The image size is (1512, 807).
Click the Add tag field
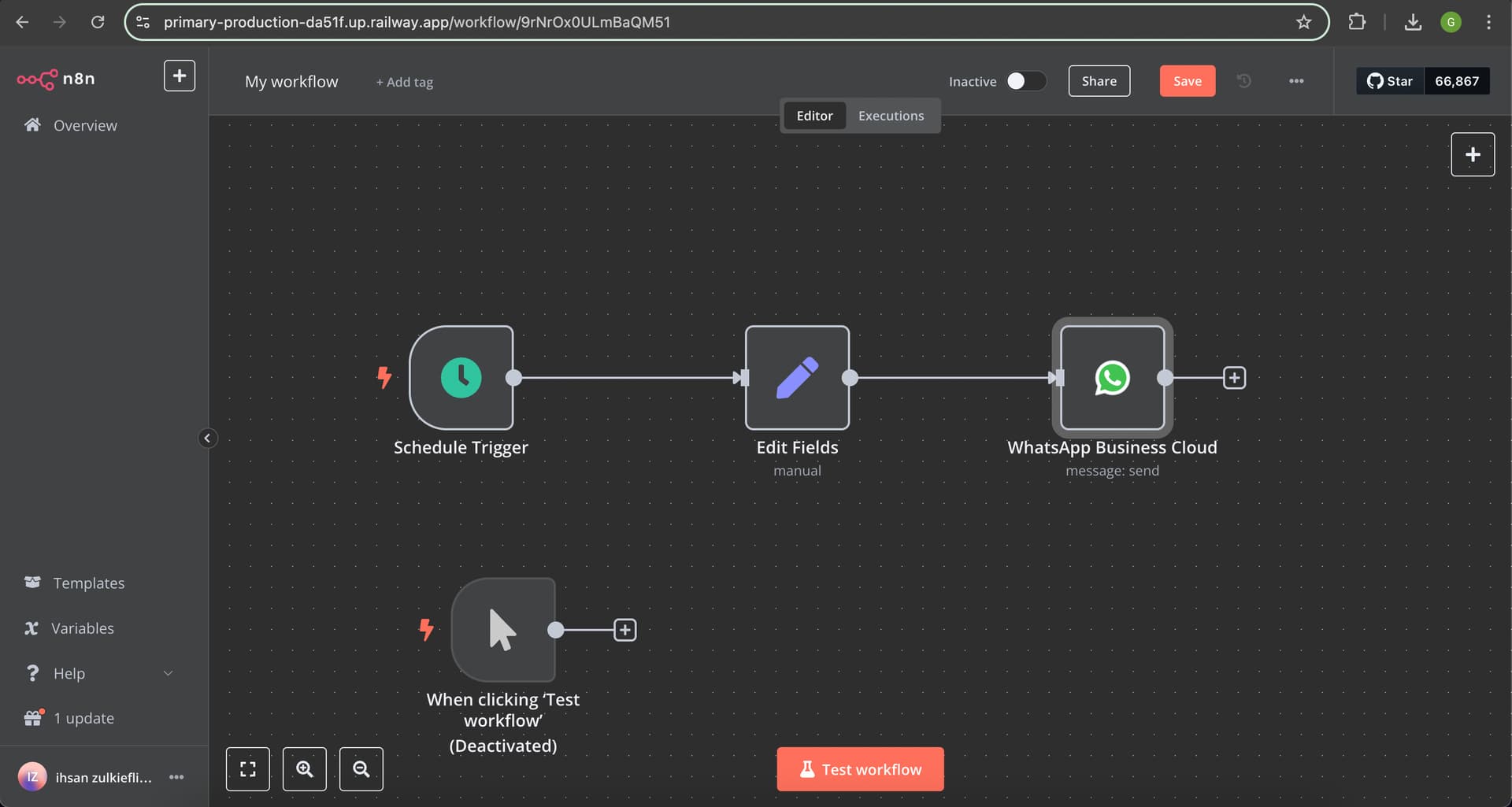[405, 82]
